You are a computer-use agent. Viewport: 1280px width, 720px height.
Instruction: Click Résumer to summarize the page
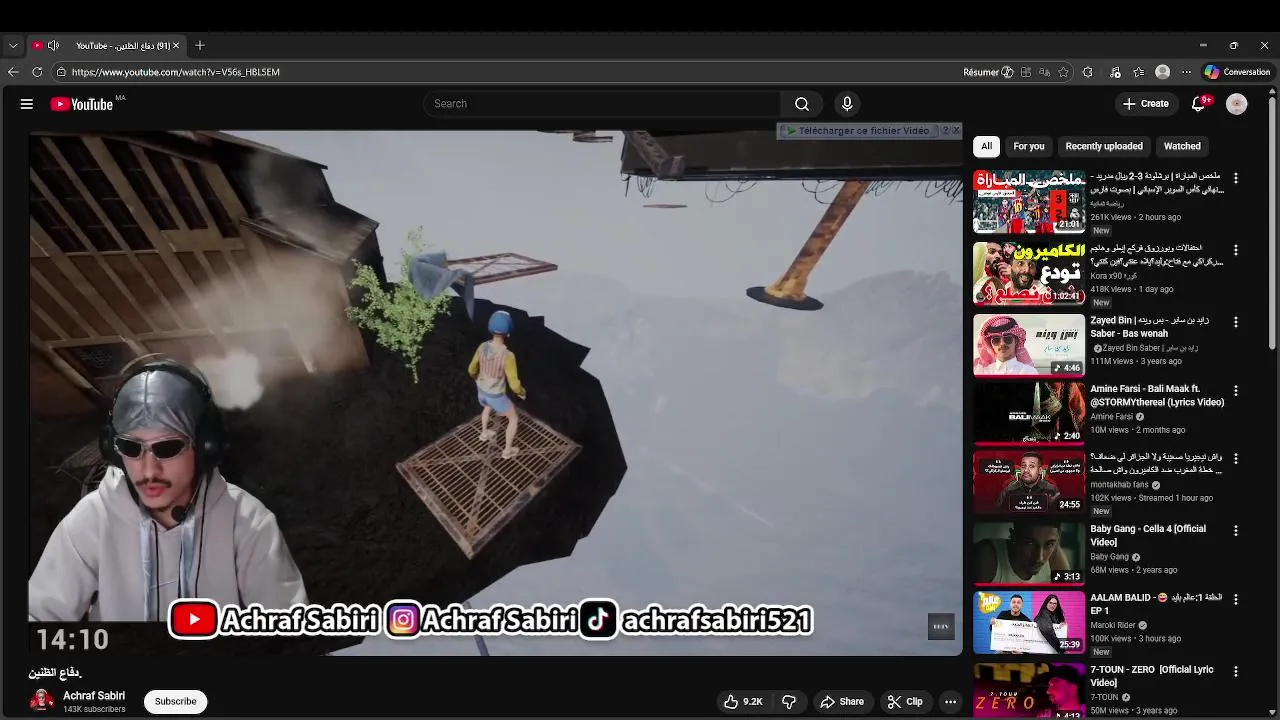tap(988, 72)
